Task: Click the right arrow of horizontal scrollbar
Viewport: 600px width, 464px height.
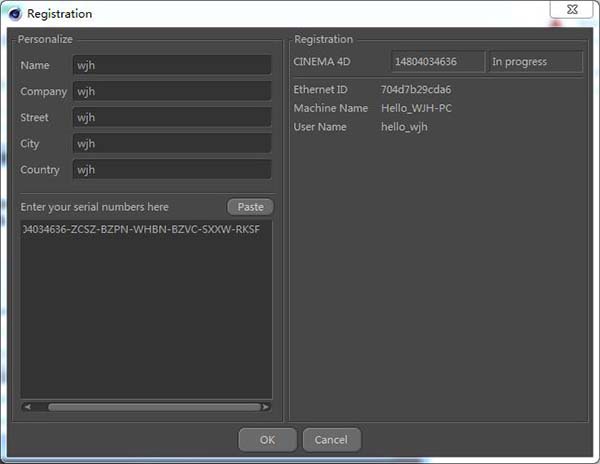Action: pyautogui.click(x=266, y=407)
